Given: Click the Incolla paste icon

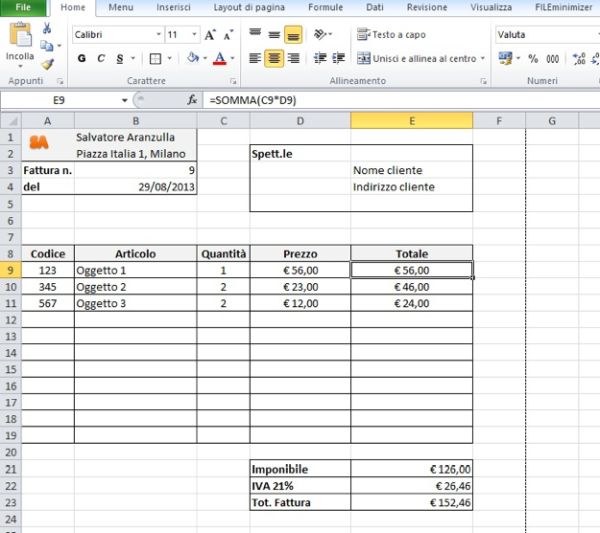Looking at the screenshot, I should (x=20, y=38).
